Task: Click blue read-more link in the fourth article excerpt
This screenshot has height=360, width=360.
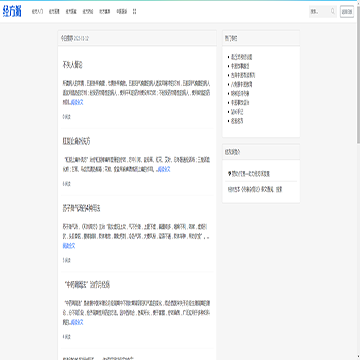Action: [x=77, y=322]
